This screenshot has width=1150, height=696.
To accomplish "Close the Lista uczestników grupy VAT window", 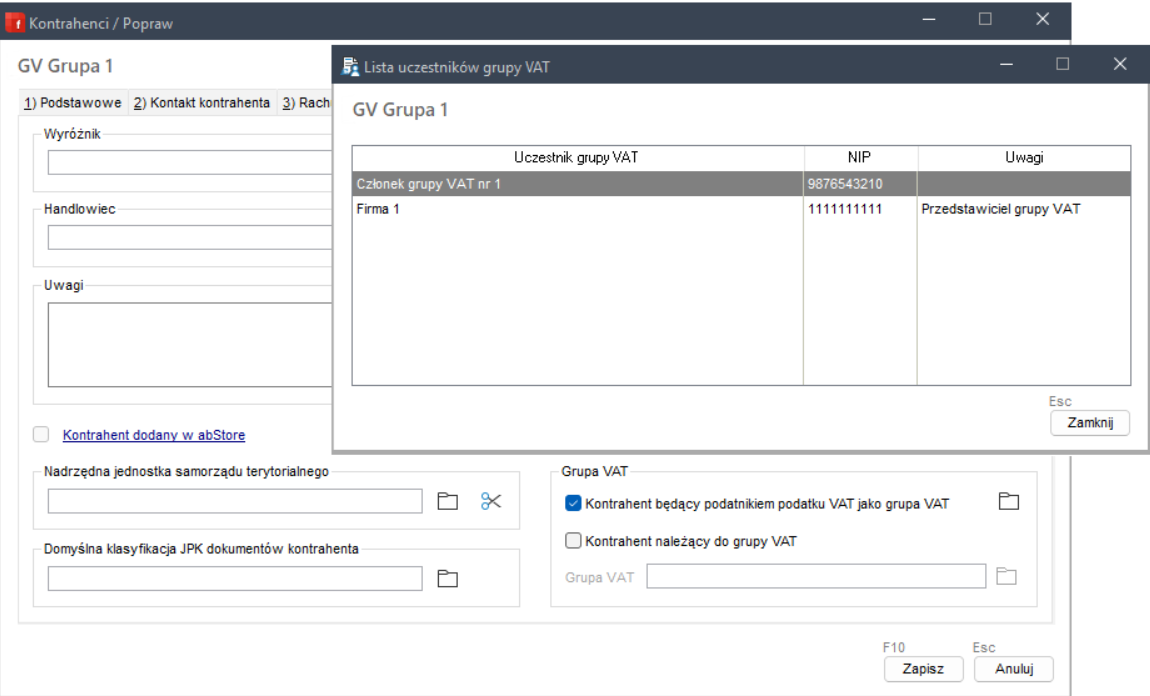I will [x=1119, y=64].
